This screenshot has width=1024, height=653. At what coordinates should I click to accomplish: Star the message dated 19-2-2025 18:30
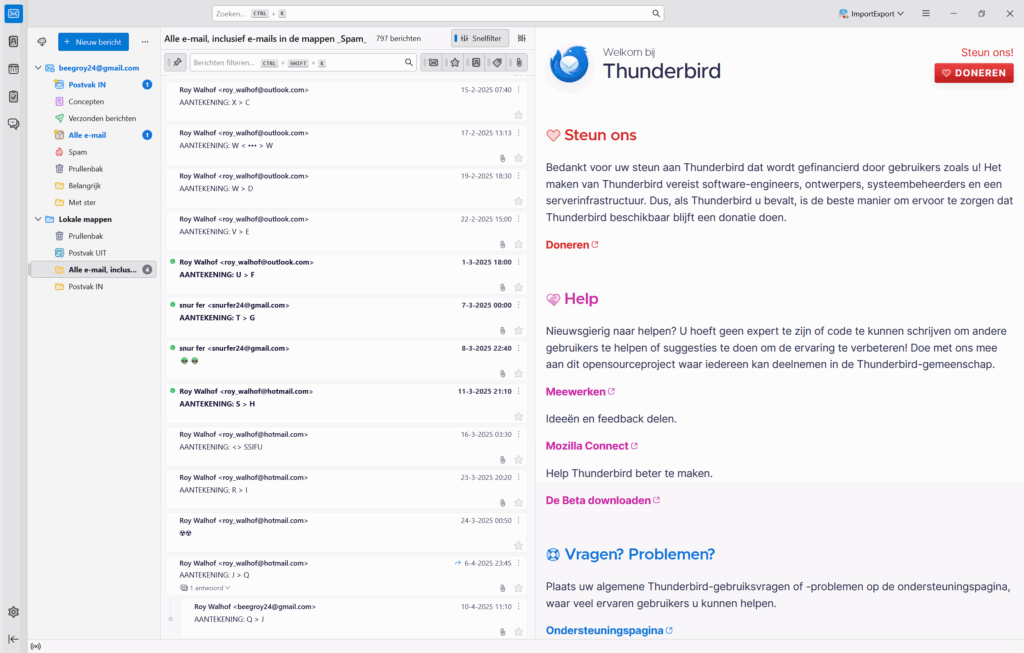pyautogui.click(x=519, y=201)
